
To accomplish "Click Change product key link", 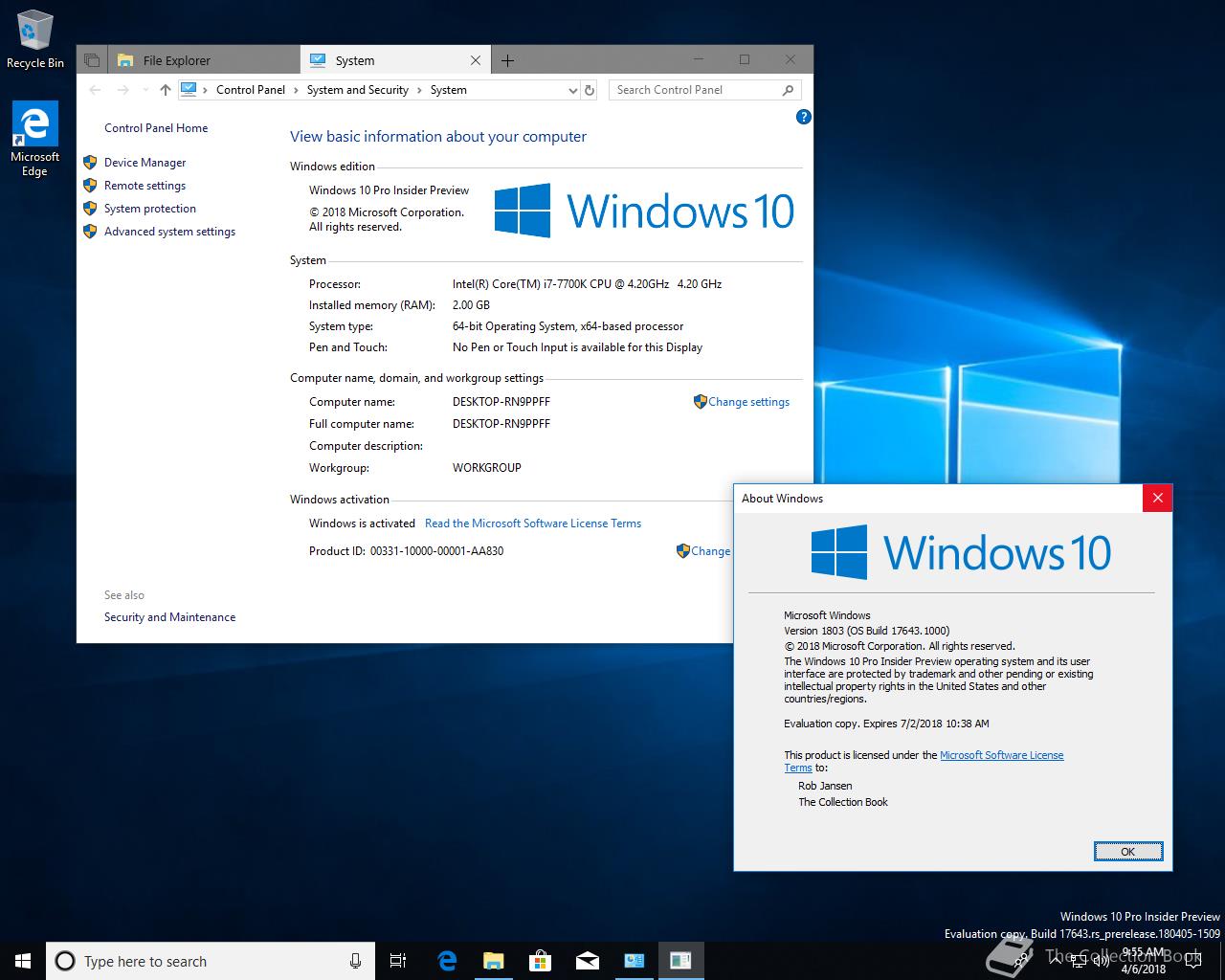I will coord(703,551).
